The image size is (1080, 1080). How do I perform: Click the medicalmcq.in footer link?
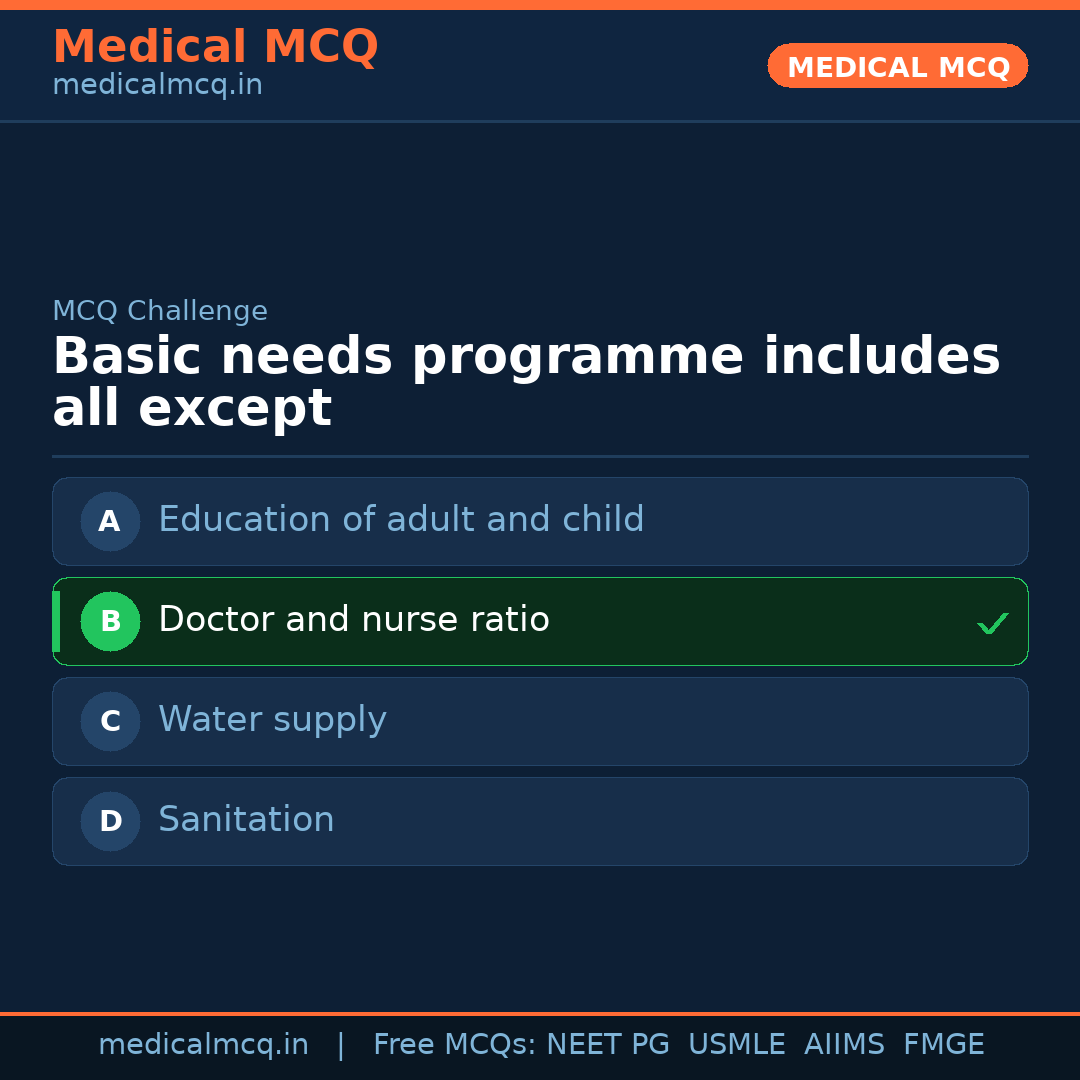(203, 1044)
